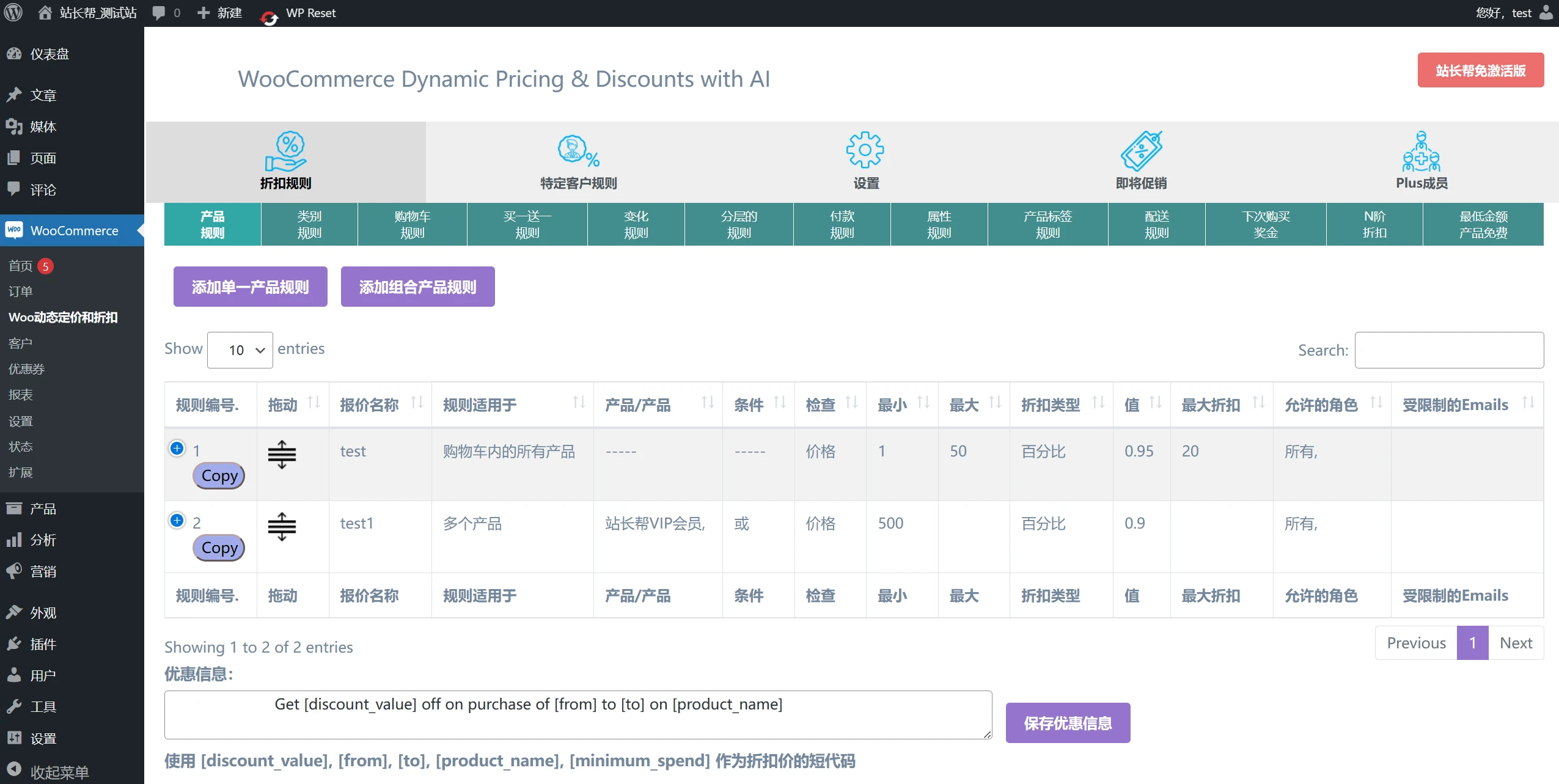Click the settings gear icon tab

(865, 150)
